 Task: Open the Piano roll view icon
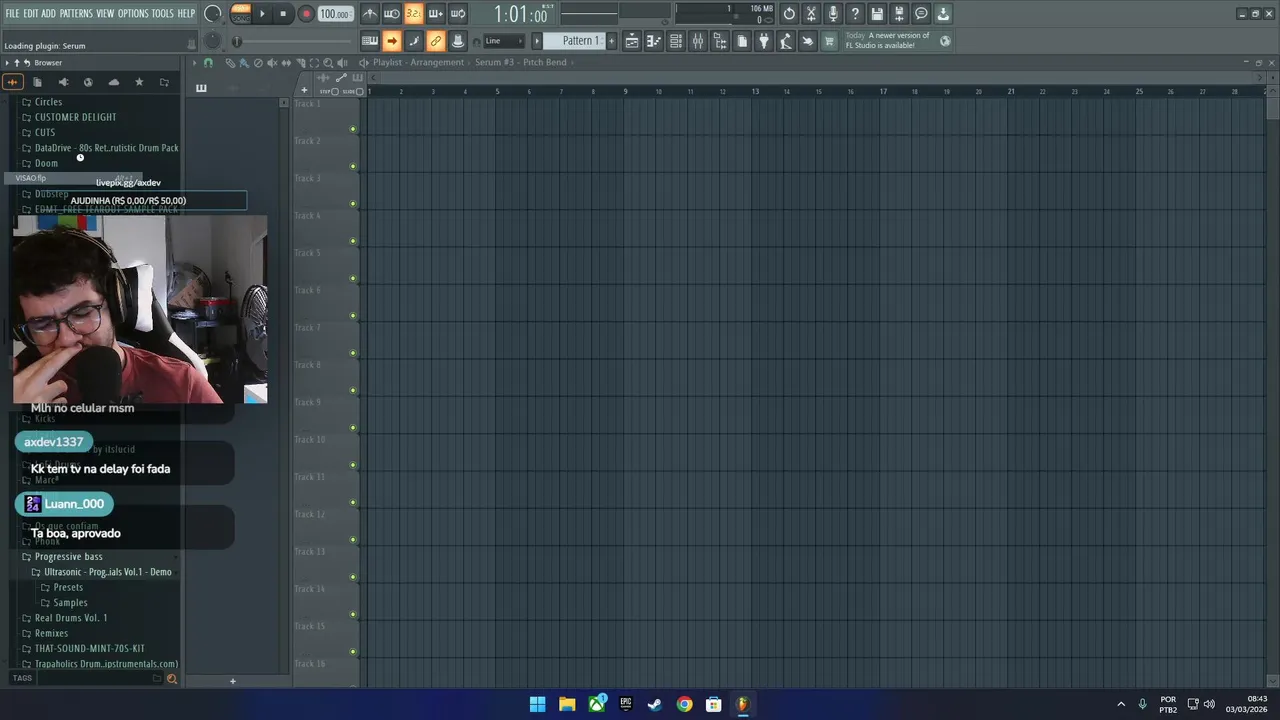pos(654,41)
